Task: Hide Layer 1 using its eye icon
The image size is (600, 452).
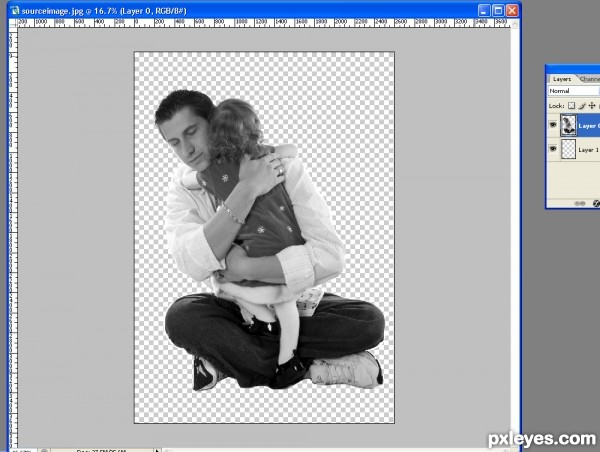Action: (x=553, y=149)
